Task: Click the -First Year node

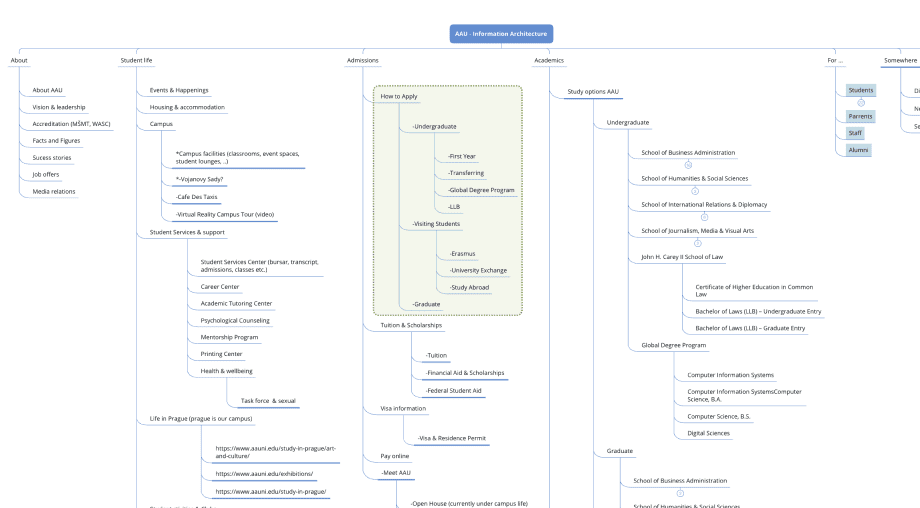Action: tap(462, 157)
